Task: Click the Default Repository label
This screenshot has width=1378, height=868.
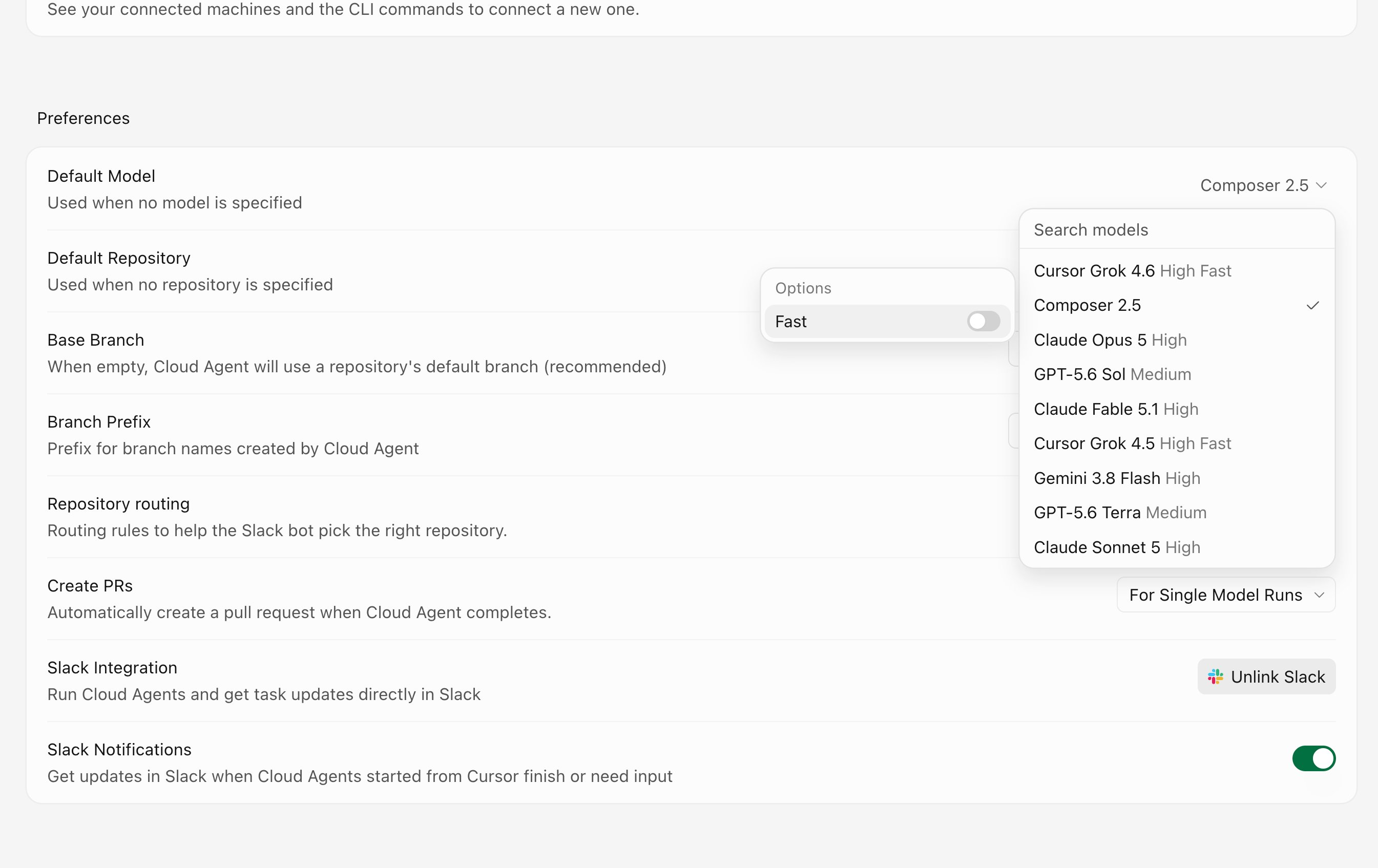Action: click(118, 258)
